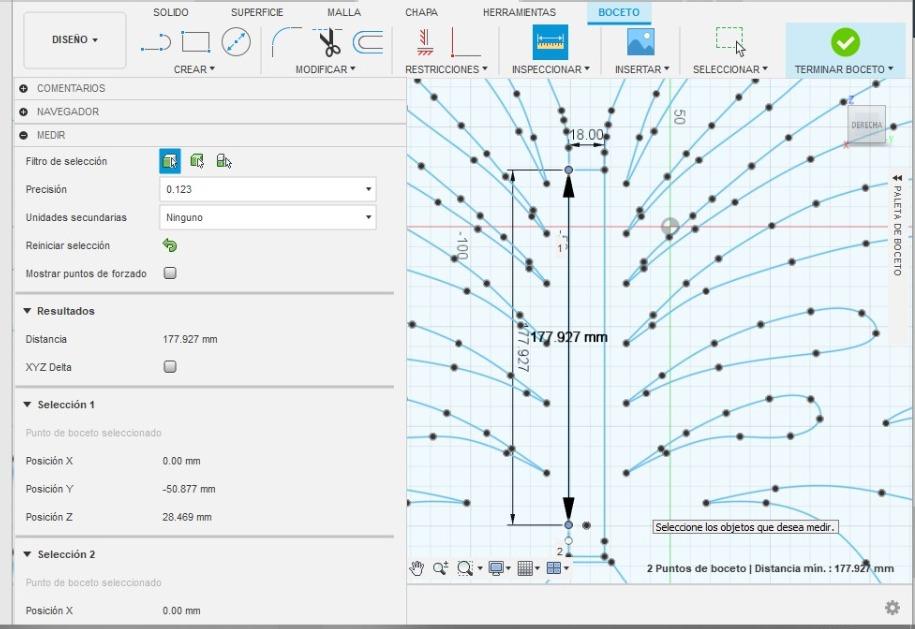This screenshot has height=629, width=915.
Task: Select the lower measured sketch point
Action: coord(568,525)
